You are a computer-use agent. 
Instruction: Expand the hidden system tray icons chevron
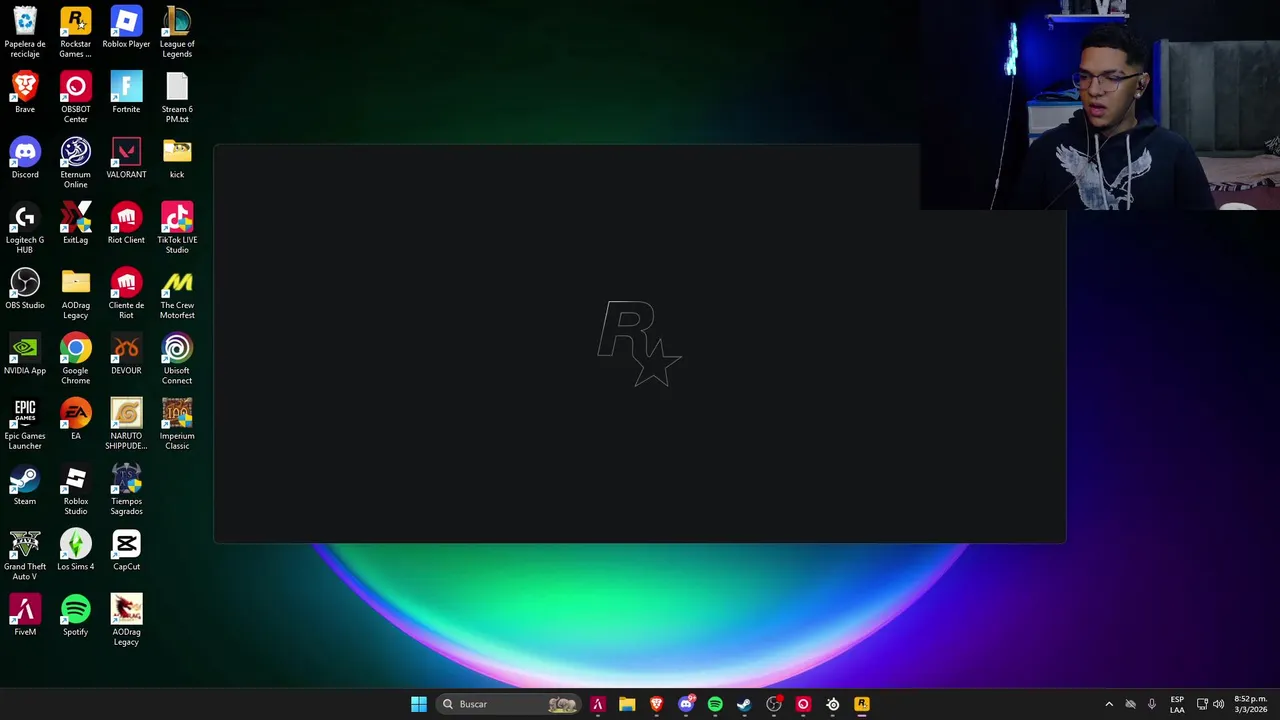coord(1109,704)
